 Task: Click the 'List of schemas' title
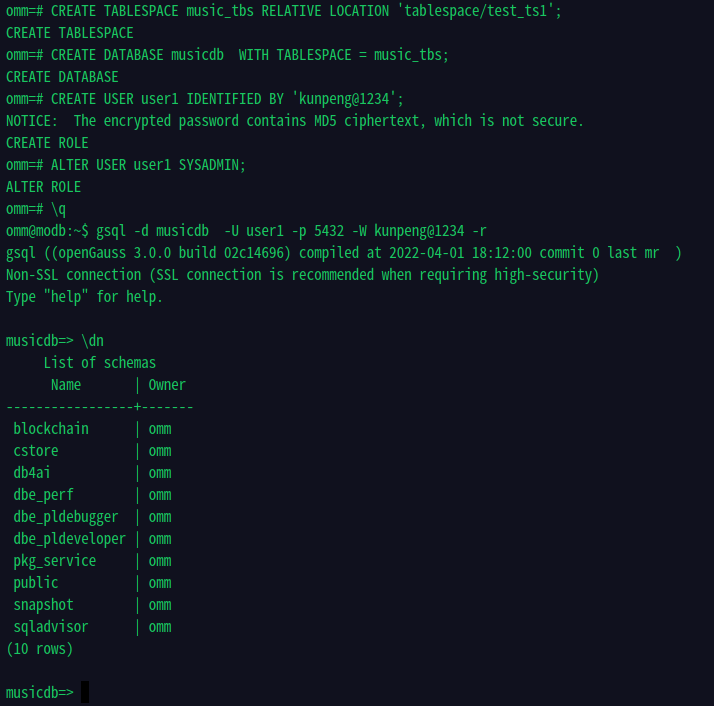click(100, 363)
